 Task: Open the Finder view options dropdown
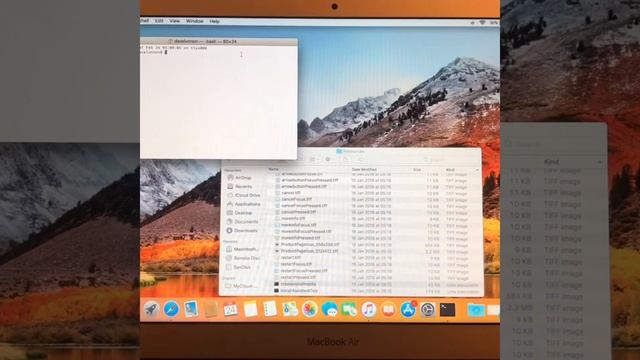[313, 159]
